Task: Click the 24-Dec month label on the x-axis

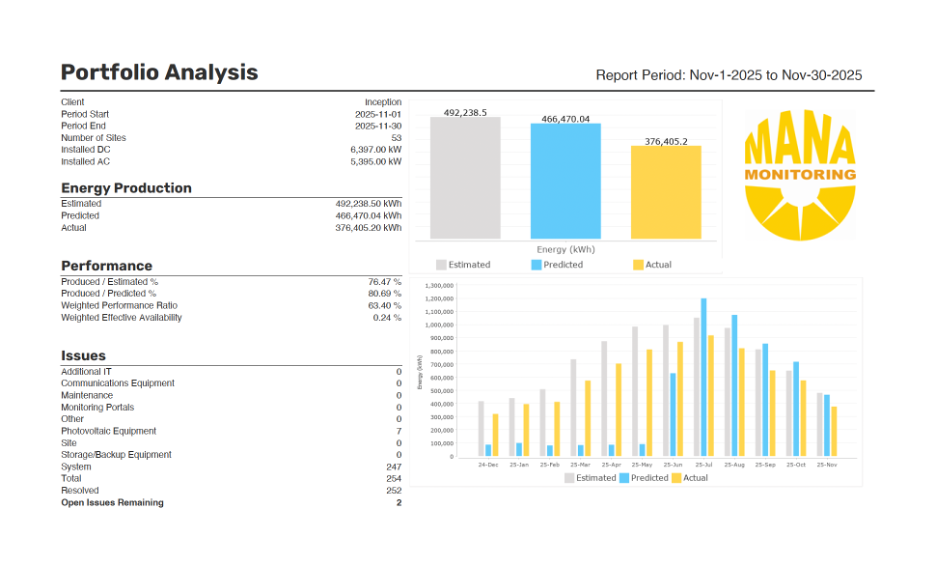Action: tap(488, 465)
